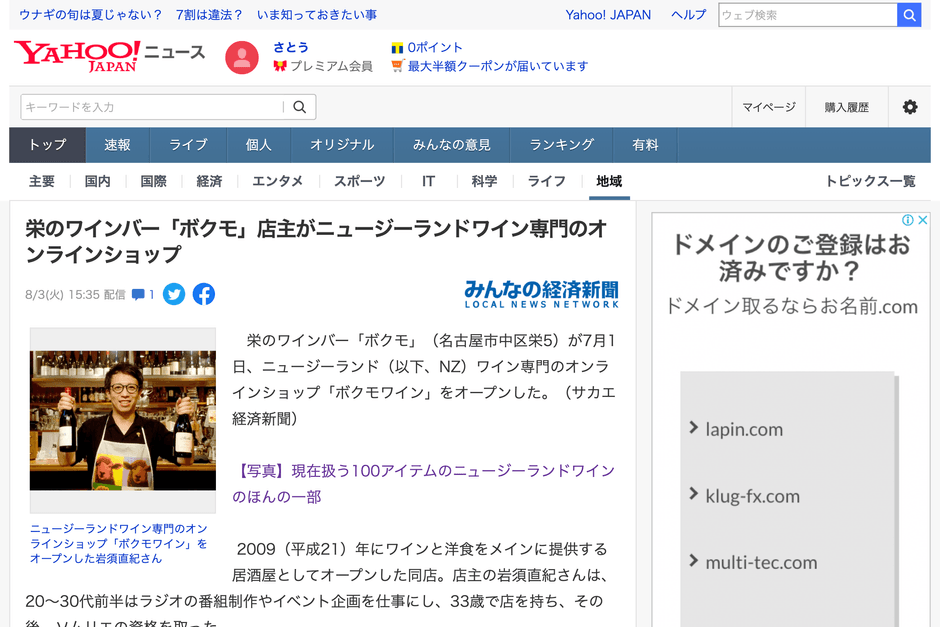This screenshot has height=627, width=940.
Task: Open the Facebook share icon
Action: pos(204,294)
